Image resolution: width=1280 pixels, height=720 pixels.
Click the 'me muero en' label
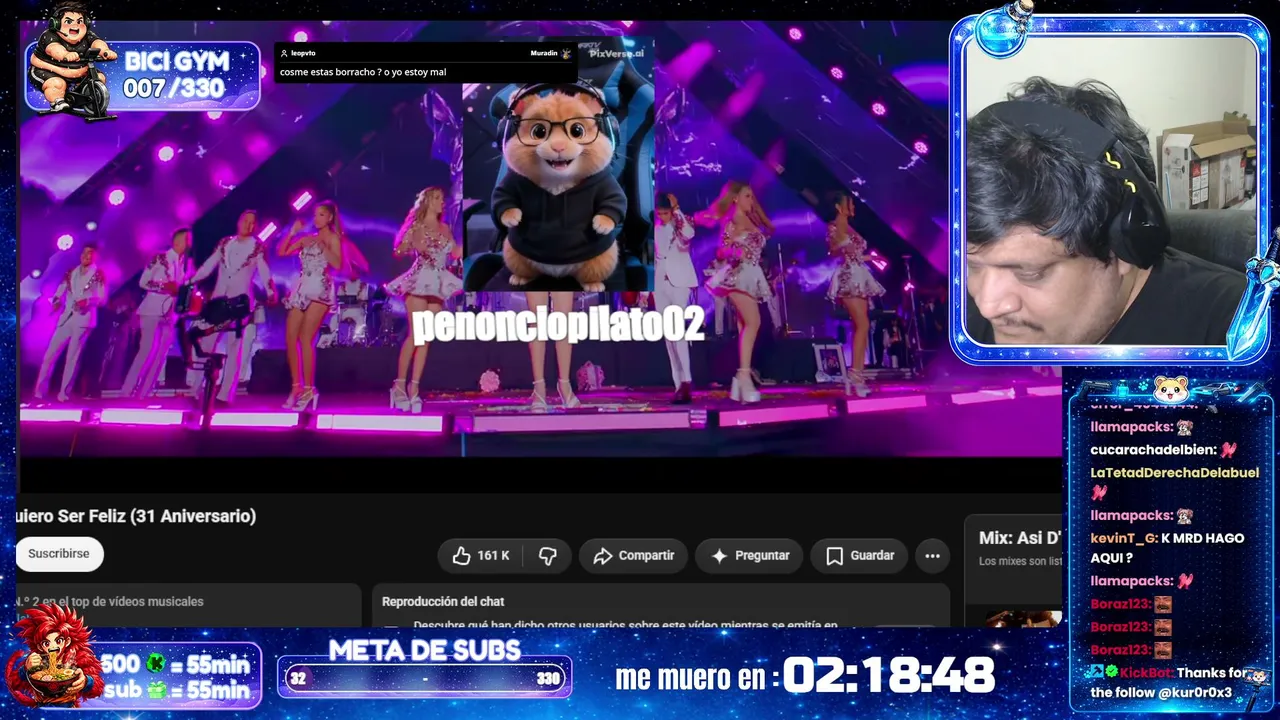pyautogui.click(x=697, y=678)
